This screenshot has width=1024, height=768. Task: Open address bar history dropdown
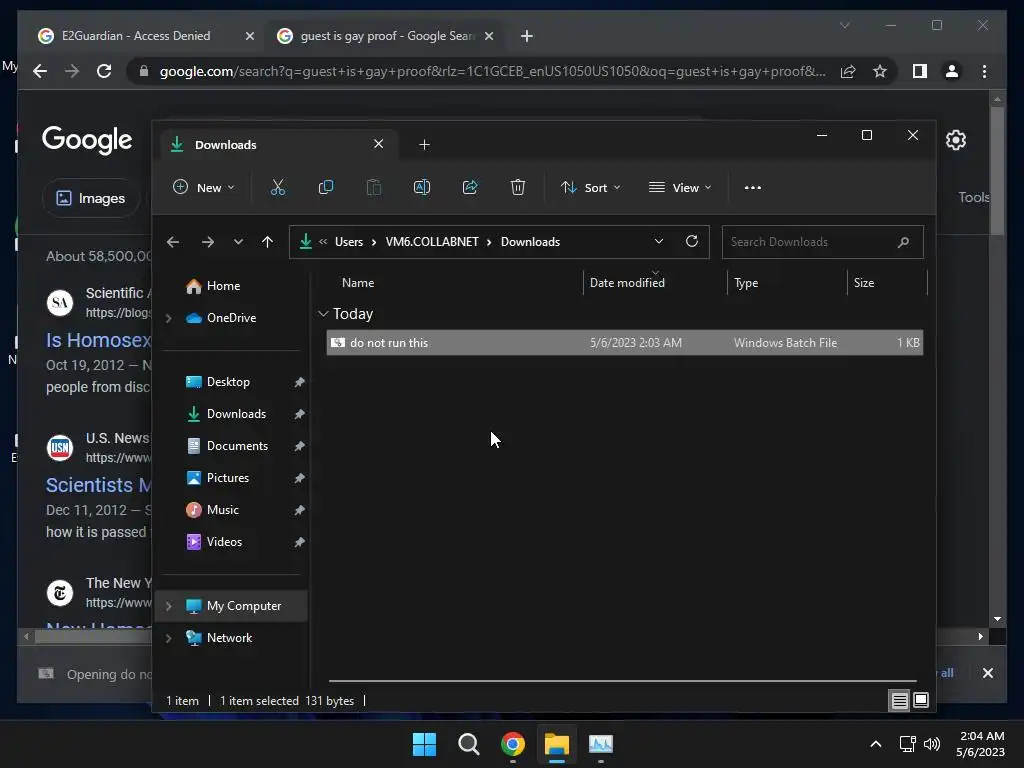(x=658, y=242)
